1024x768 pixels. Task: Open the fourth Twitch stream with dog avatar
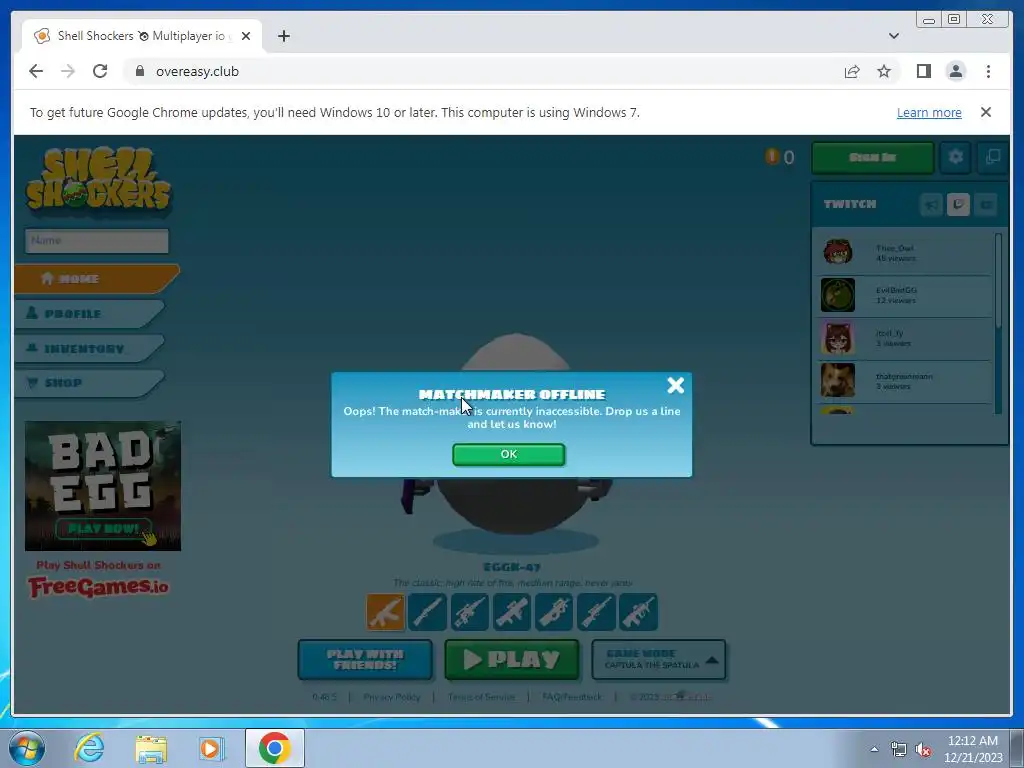tap(906, 381)
